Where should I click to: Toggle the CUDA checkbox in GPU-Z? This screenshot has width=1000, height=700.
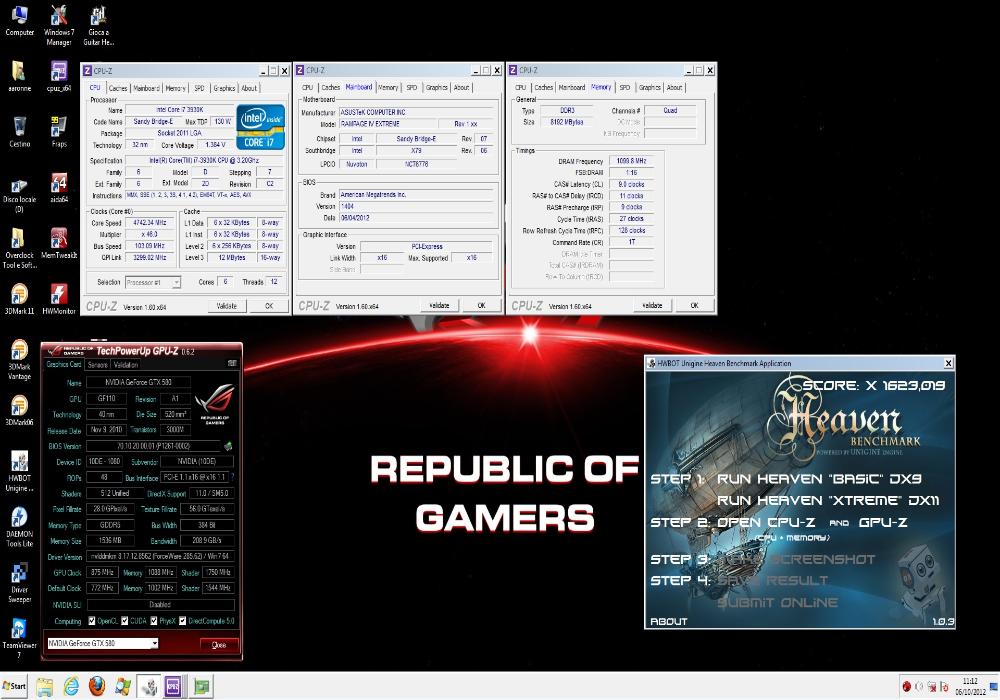125,621
